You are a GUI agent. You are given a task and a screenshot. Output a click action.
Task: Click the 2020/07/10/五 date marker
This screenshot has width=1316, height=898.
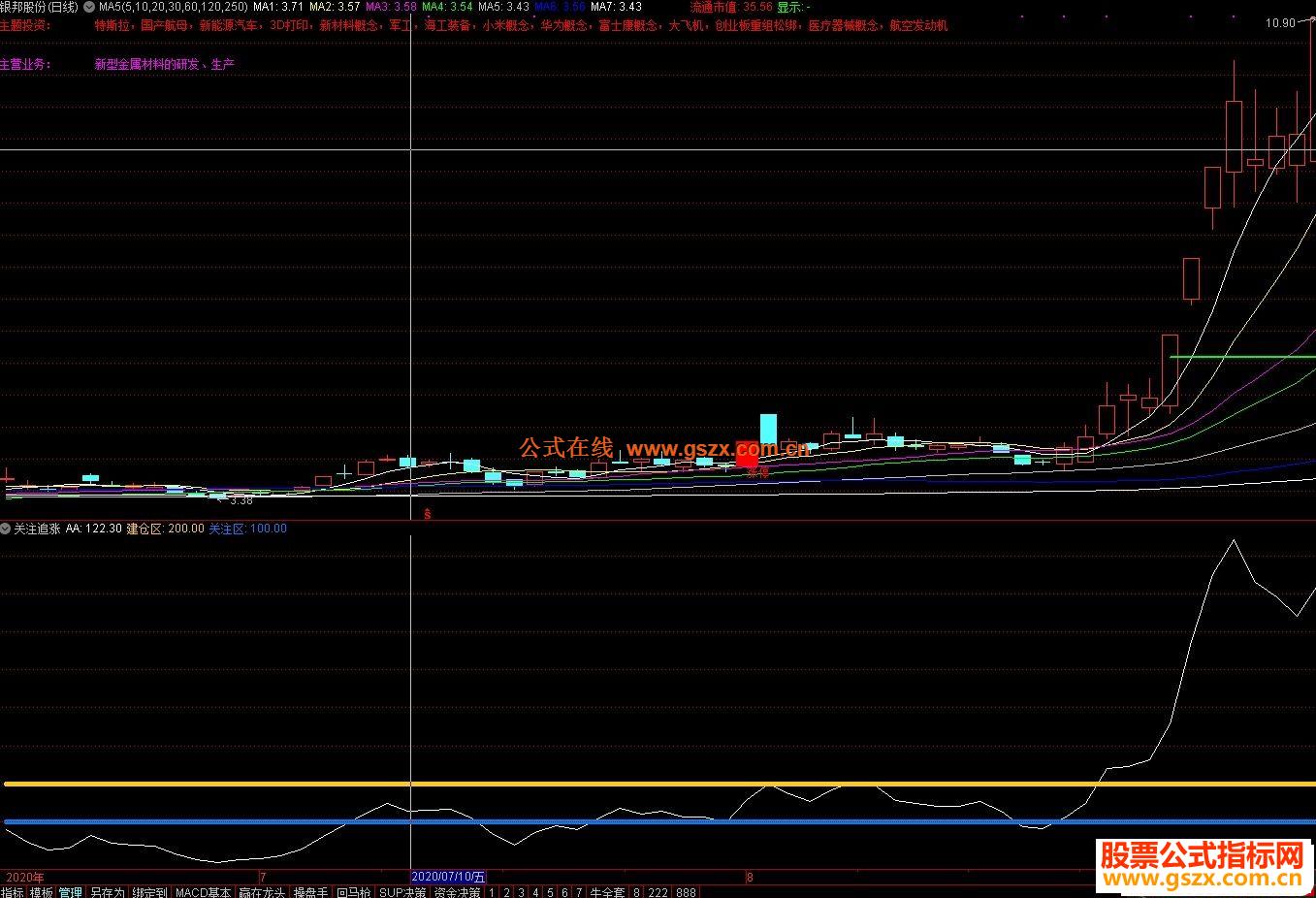(449, 877)
